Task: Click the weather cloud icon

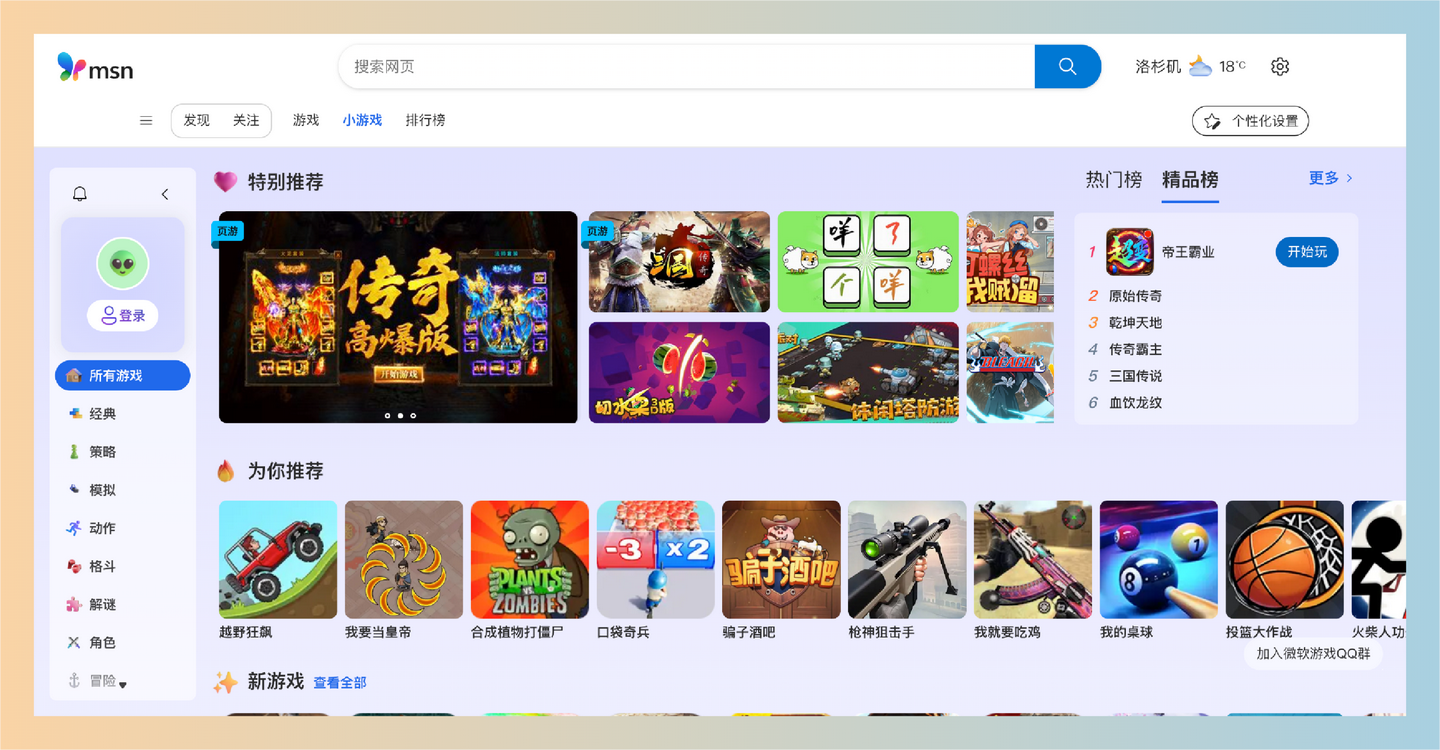Action: coord(1201,66)
